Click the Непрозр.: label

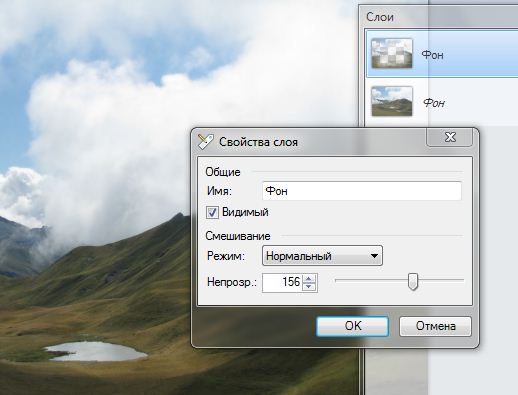pyautogui.click(x=232, y=282)
